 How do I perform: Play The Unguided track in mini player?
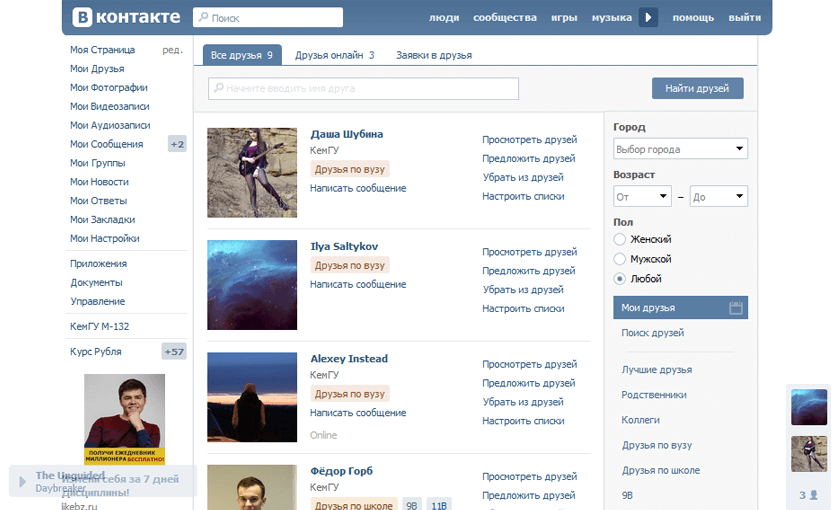(21, 482)
